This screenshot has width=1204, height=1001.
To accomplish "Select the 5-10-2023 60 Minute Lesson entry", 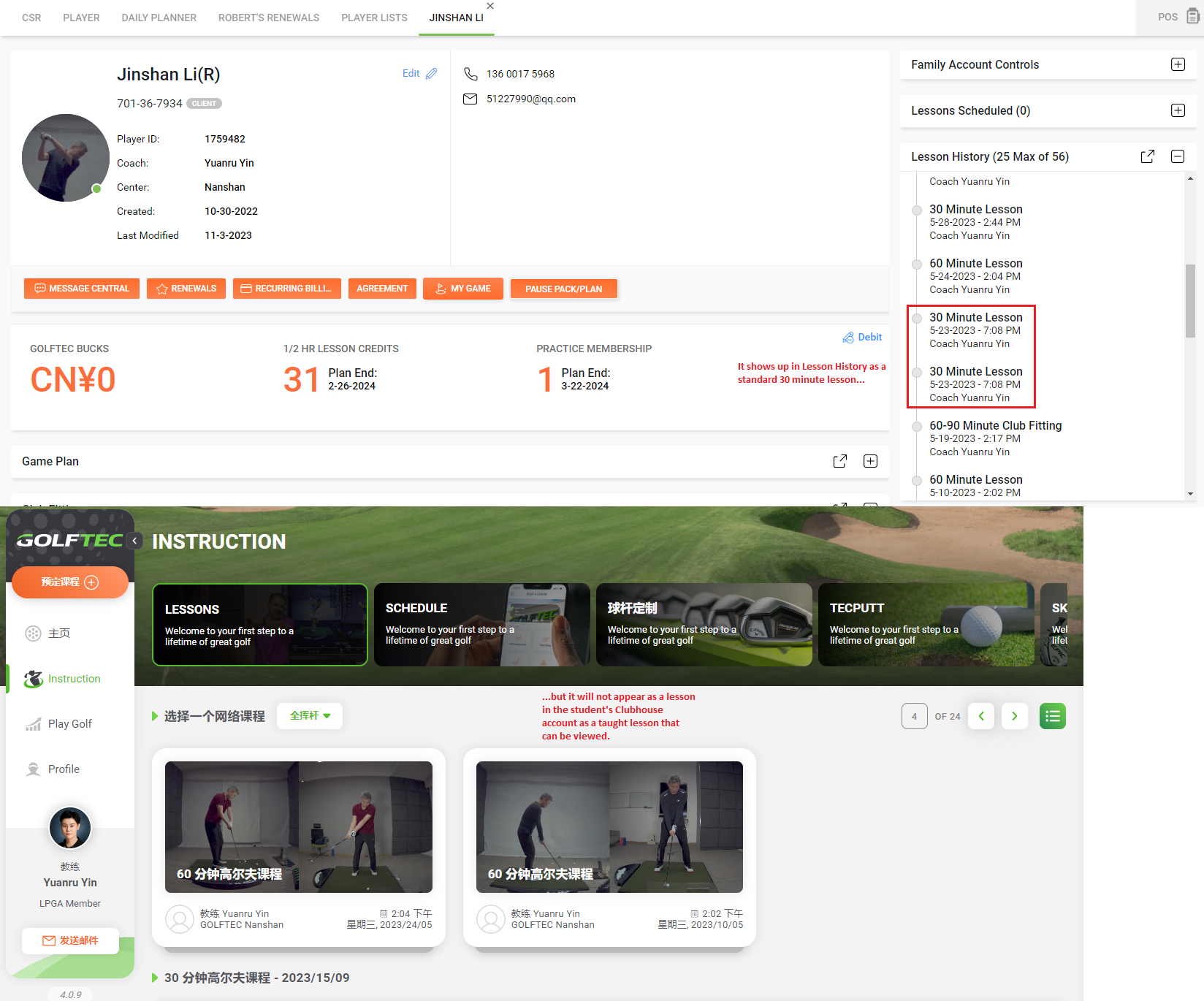I will tap(975, 486).
